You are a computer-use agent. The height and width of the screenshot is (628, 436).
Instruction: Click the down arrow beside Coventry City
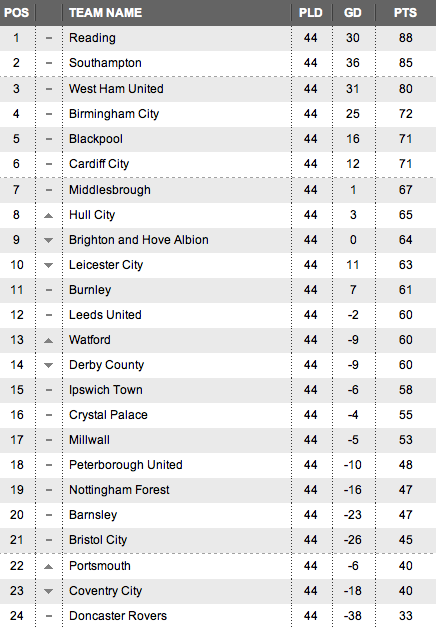[x=48, y=591]
